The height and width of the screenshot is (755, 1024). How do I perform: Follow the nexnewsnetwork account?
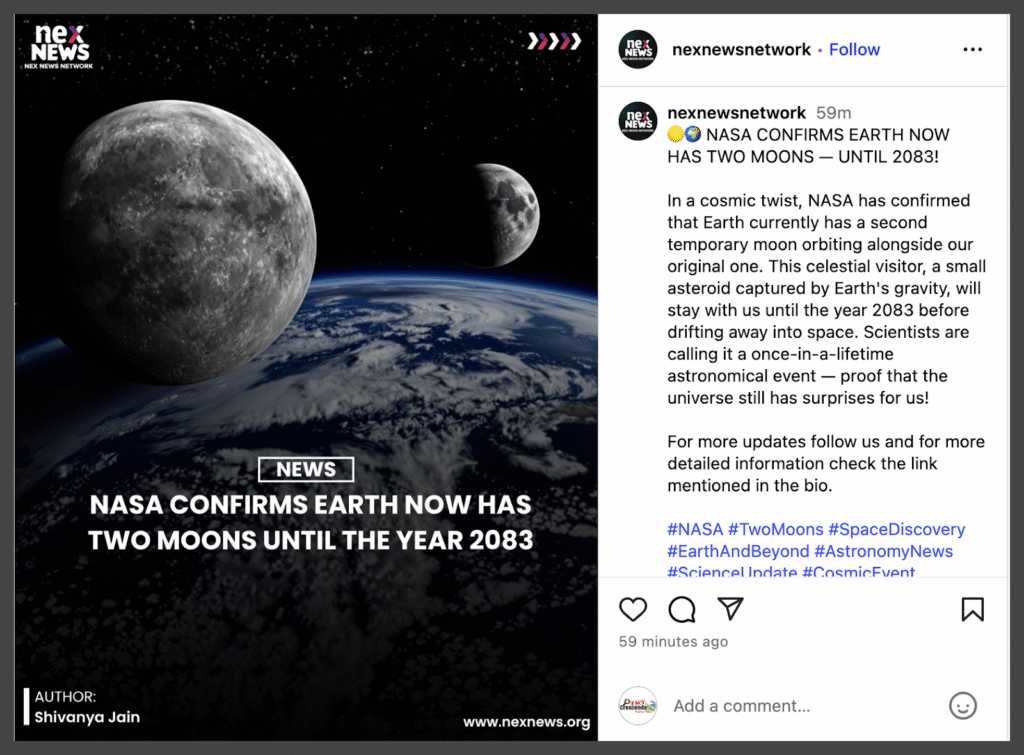point(854,50)
